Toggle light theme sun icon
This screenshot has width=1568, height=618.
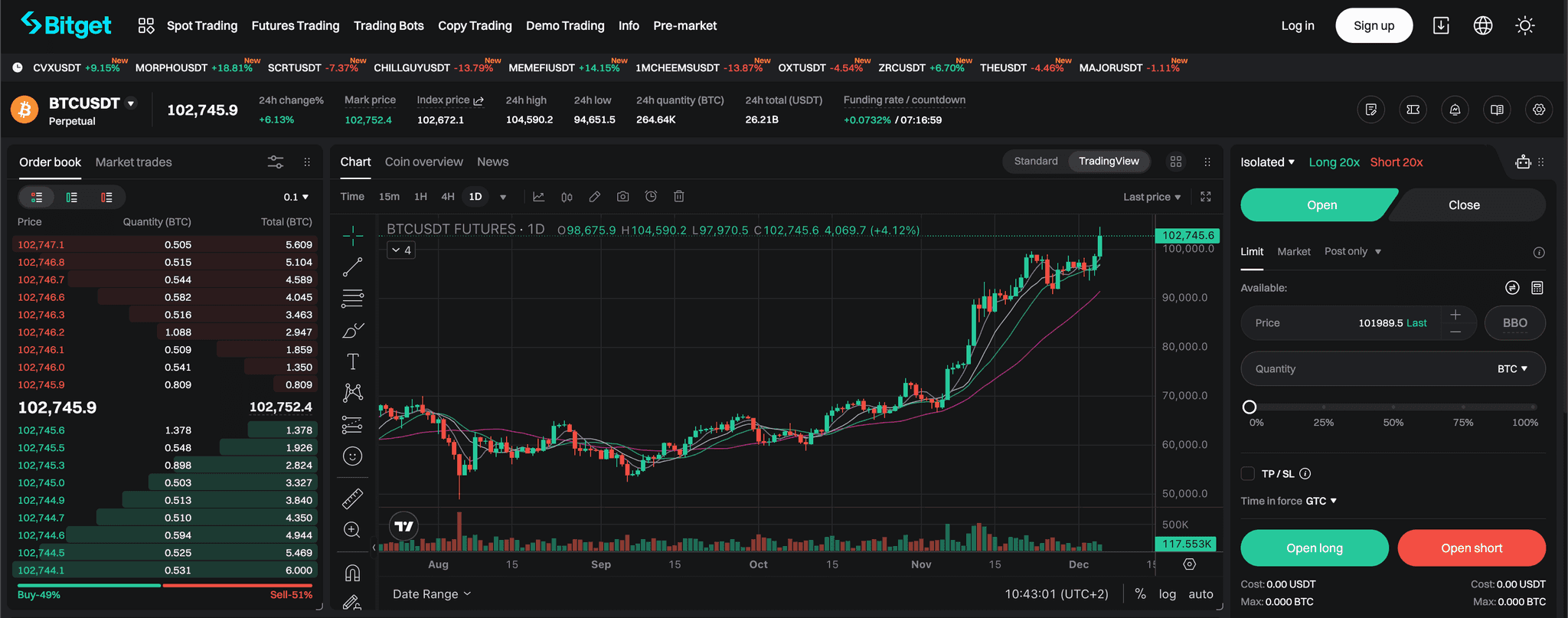point(1525,26)
